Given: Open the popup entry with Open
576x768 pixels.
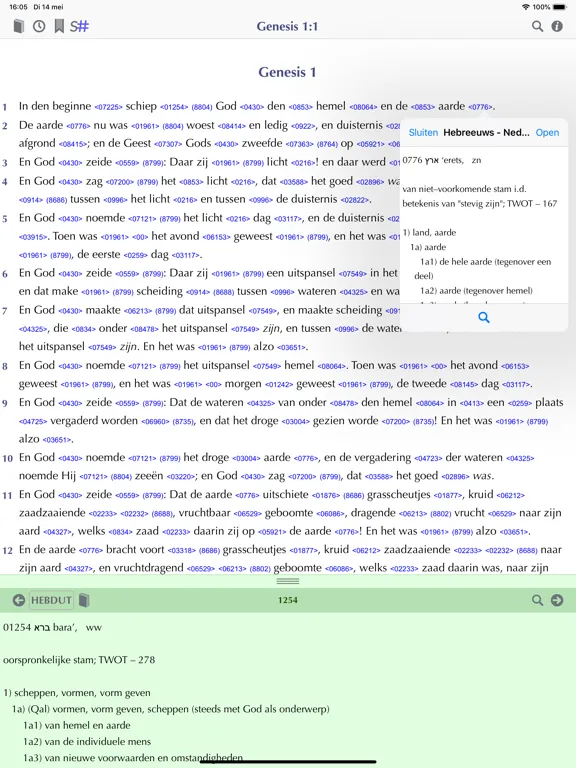Looking at the screenshot, I should (547, 132).
